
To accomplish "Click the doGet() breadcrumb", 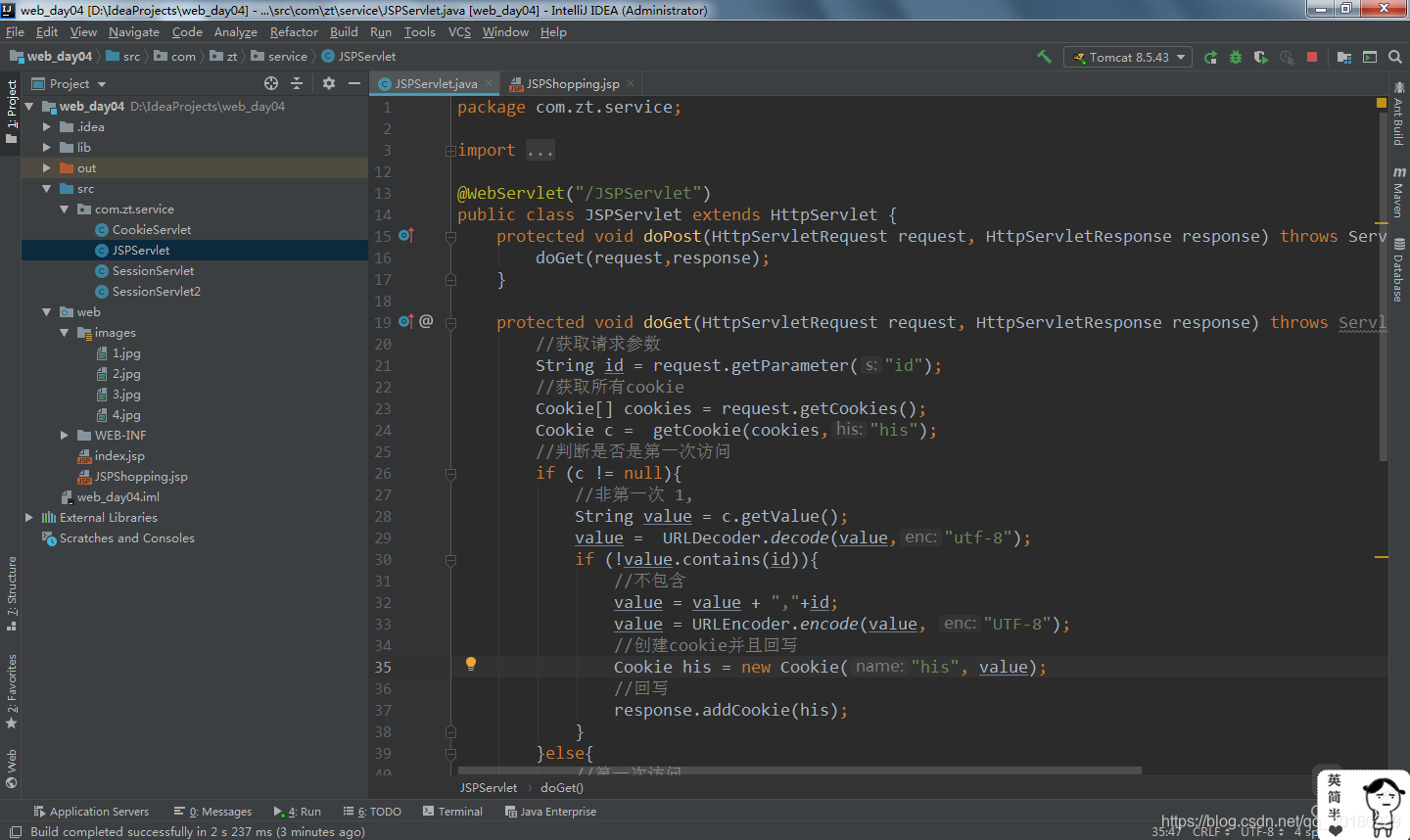I will (561, 787).
